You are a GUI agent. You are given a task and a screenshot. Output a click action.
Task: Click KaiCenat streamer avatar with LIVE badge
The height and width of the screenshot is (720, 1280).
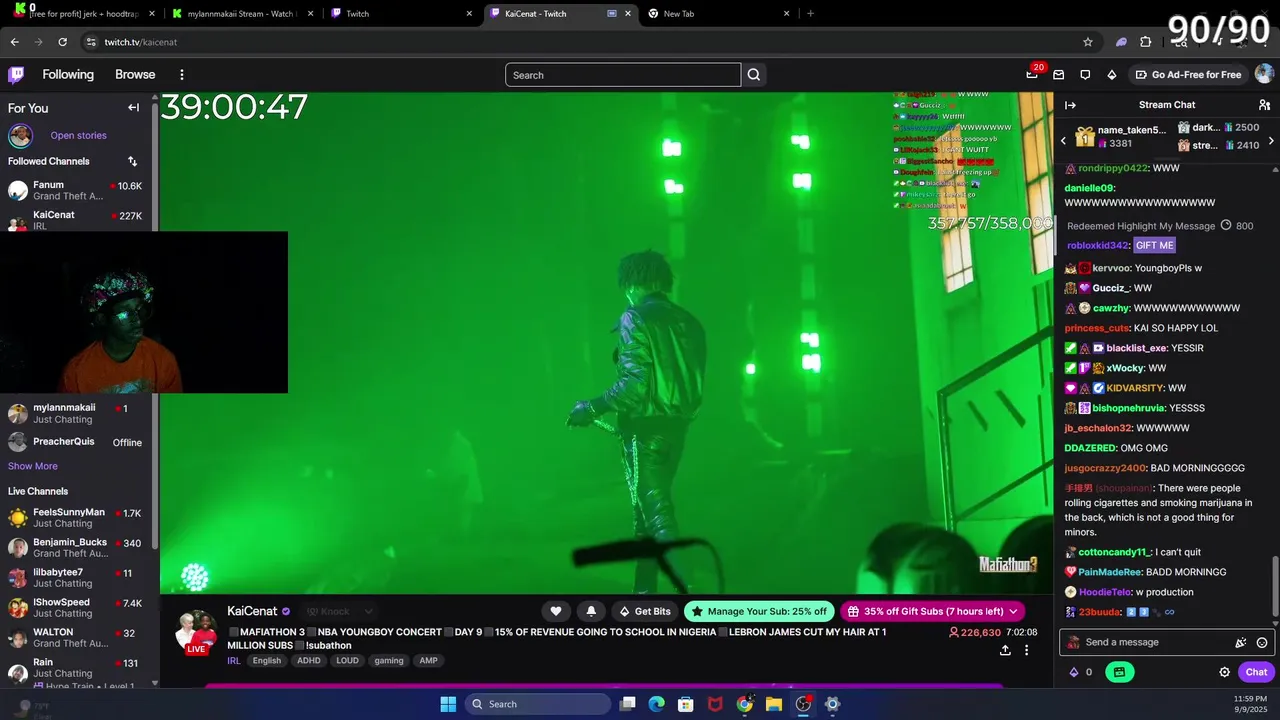pyautogui.click(x=196, y=632)
